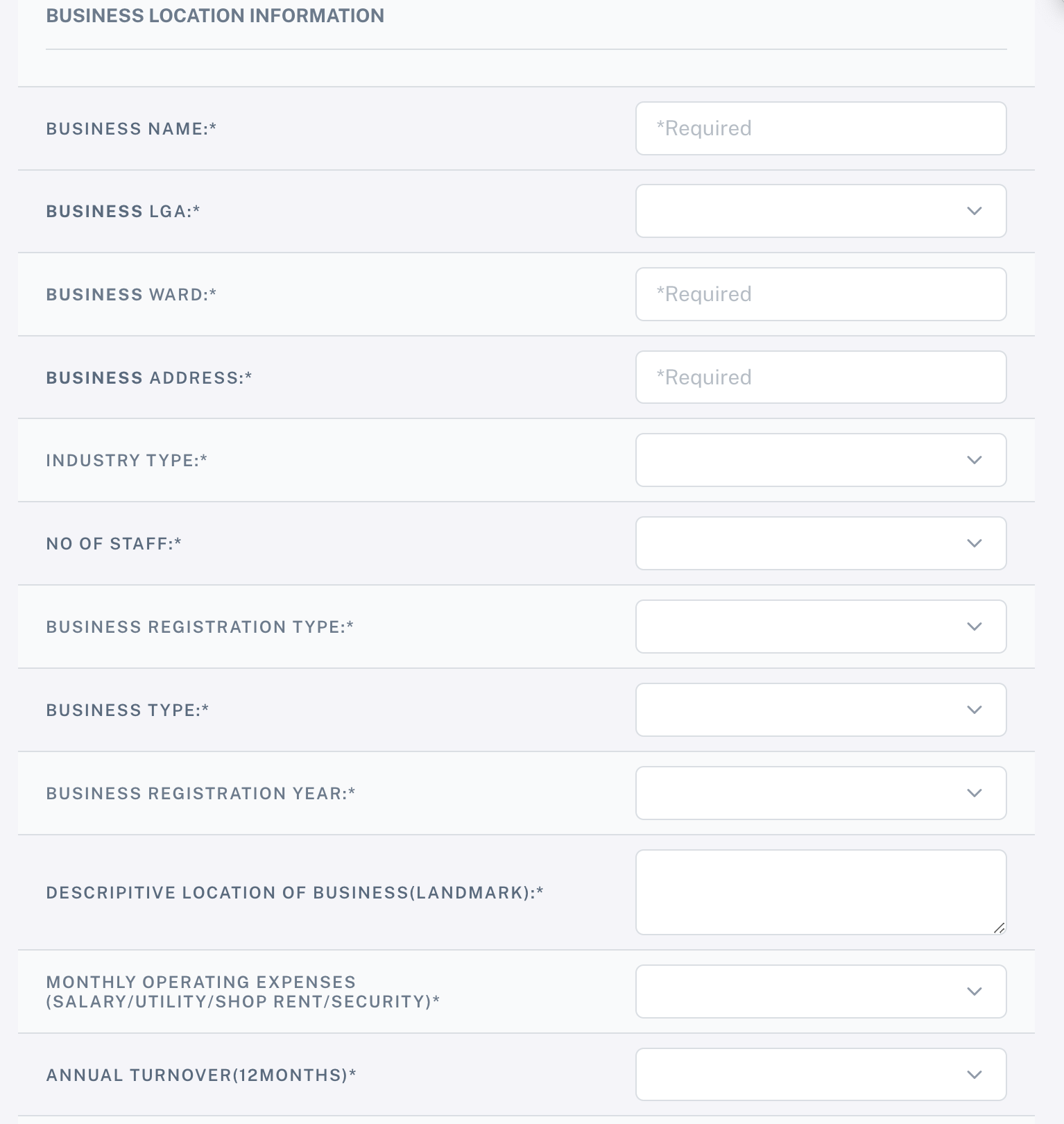
Task: Click the Business Name input field
Action: pyautogui.click(x=821, y=128)
